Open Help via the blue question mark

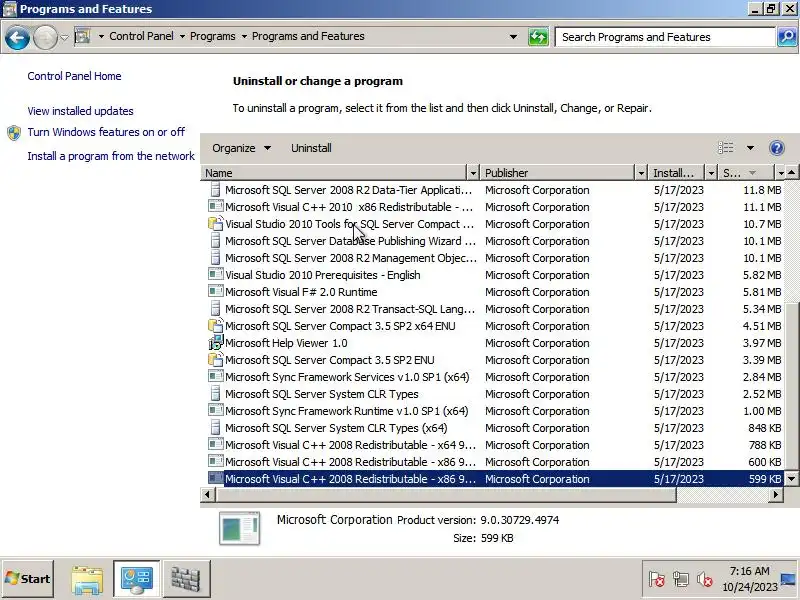tap(776, 148)
